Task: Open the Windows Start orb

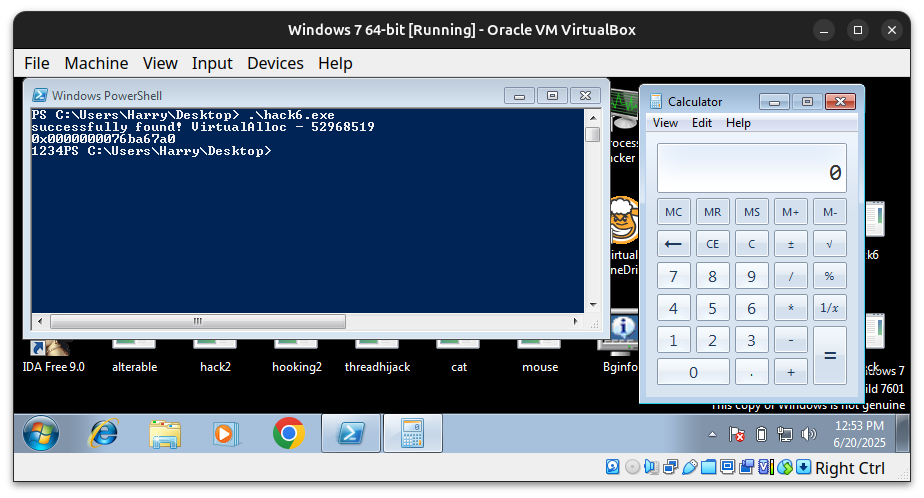Action: 41,433
